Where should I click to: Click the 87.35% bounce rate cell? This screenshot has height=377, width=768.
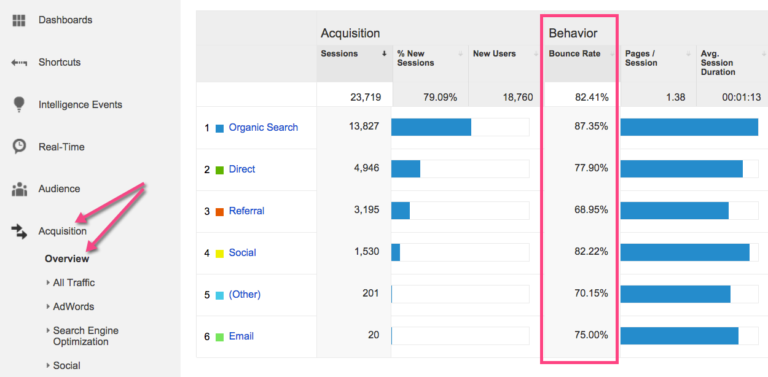coord(592,126)
